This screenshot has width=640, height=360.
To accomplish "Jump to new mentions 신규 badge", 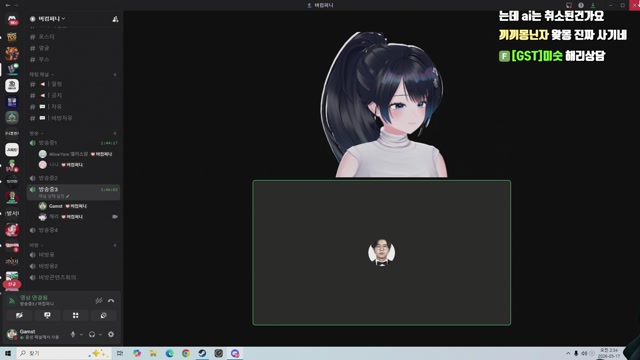I will pyautogui.click(x=12, y=284).
